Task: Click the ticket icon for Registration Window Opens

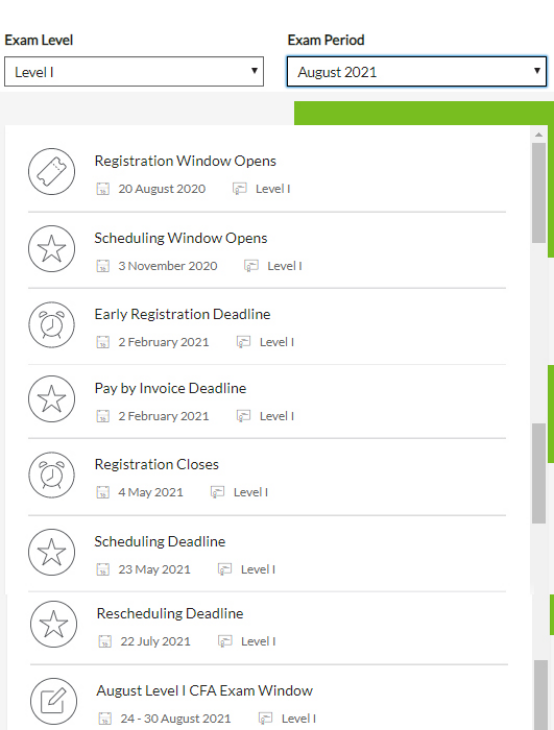Action: (x=51, y=171)
